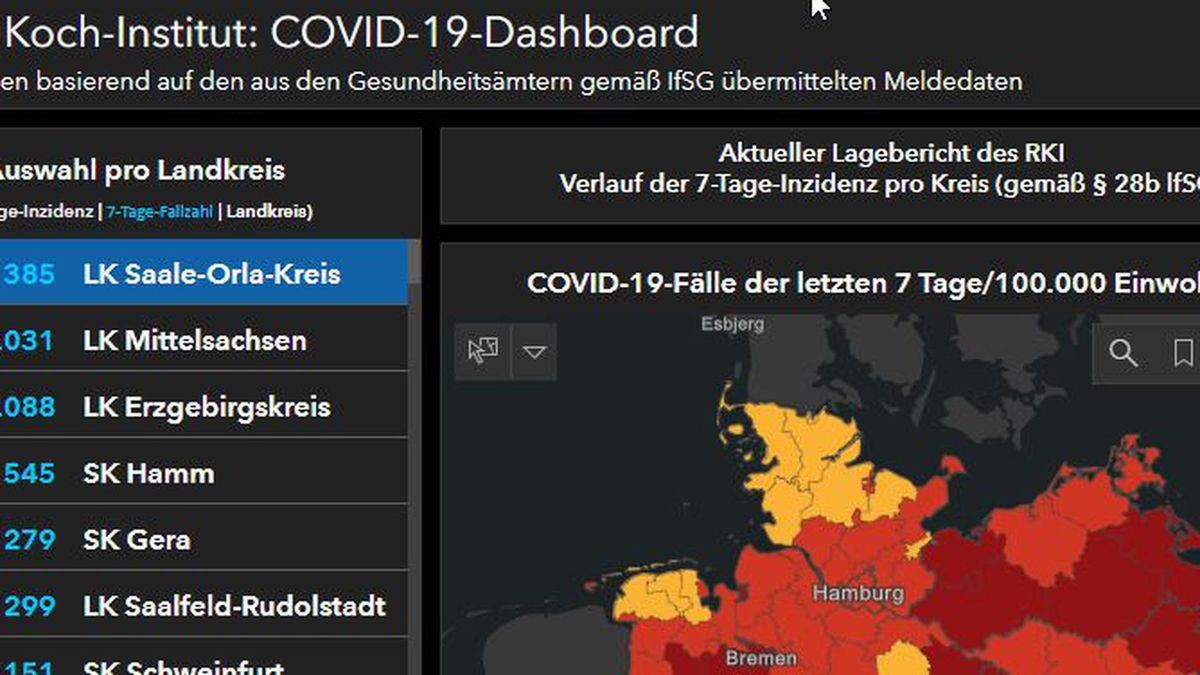Image resolution: width=1200 pixels, height=675 pixels.
Task: Open the map selection tool icon
Action: click(x=483, y=351)
